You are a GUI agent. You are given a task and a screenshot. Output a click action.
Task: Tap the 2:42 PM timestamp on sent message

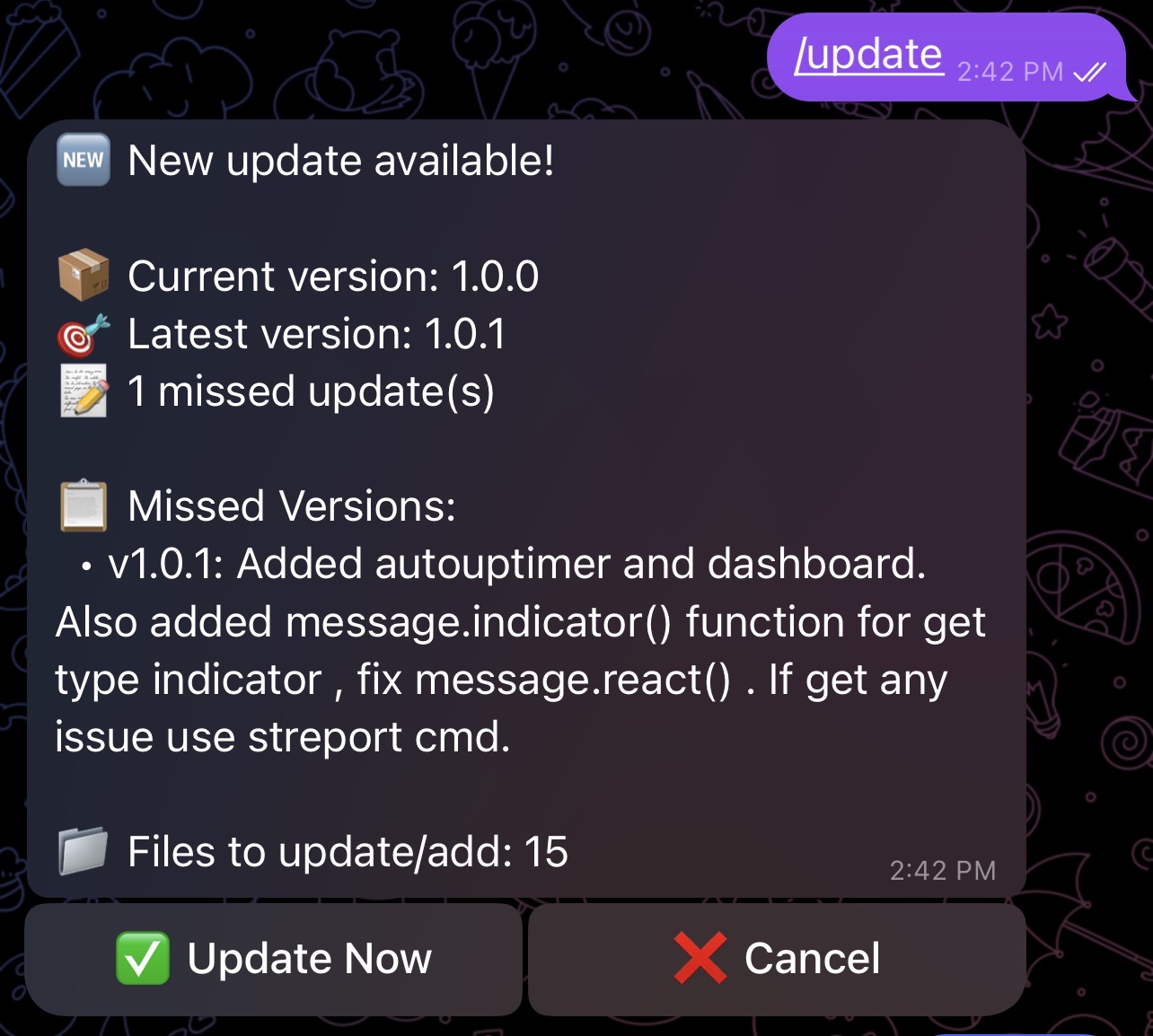1010,72
